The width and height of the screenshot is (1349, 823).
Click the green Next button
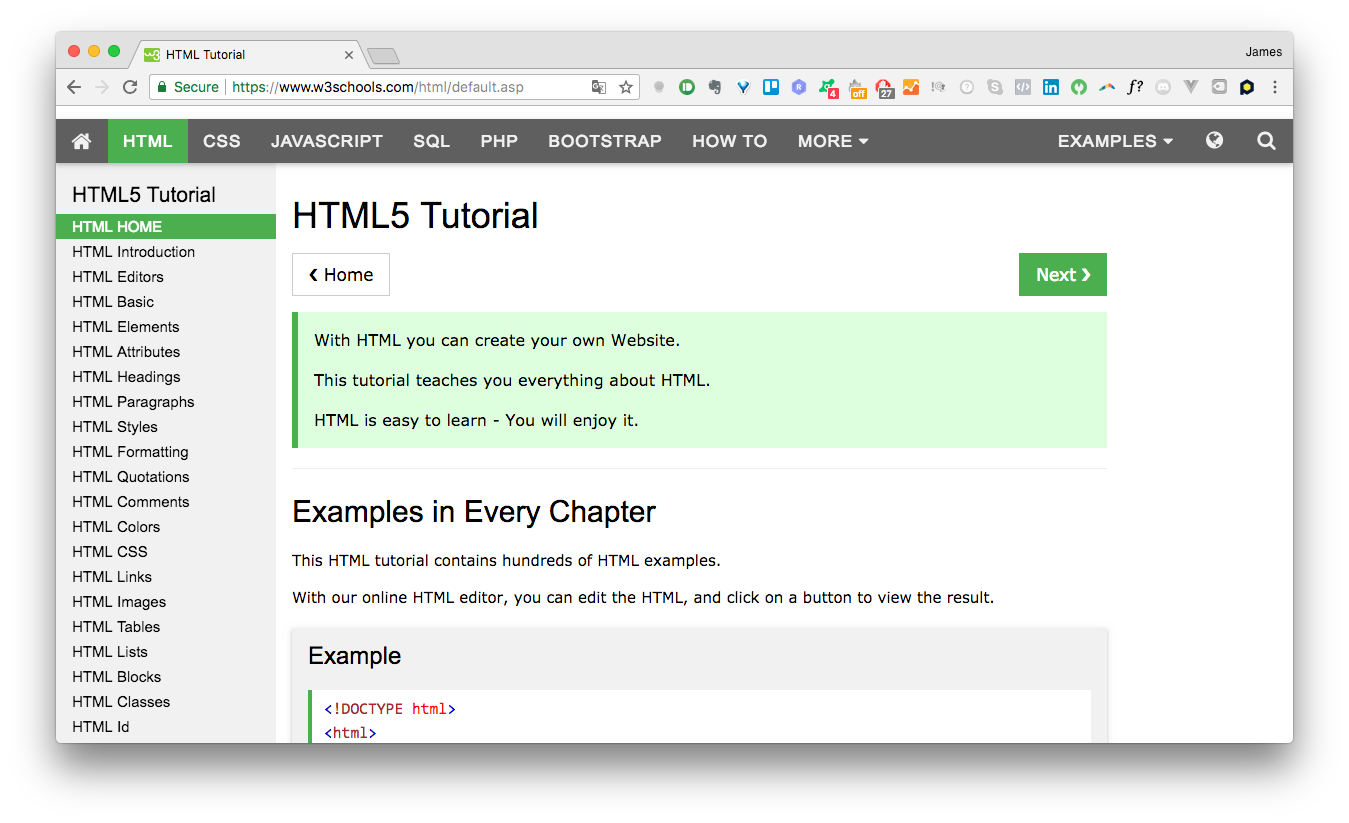(1063, 275)
